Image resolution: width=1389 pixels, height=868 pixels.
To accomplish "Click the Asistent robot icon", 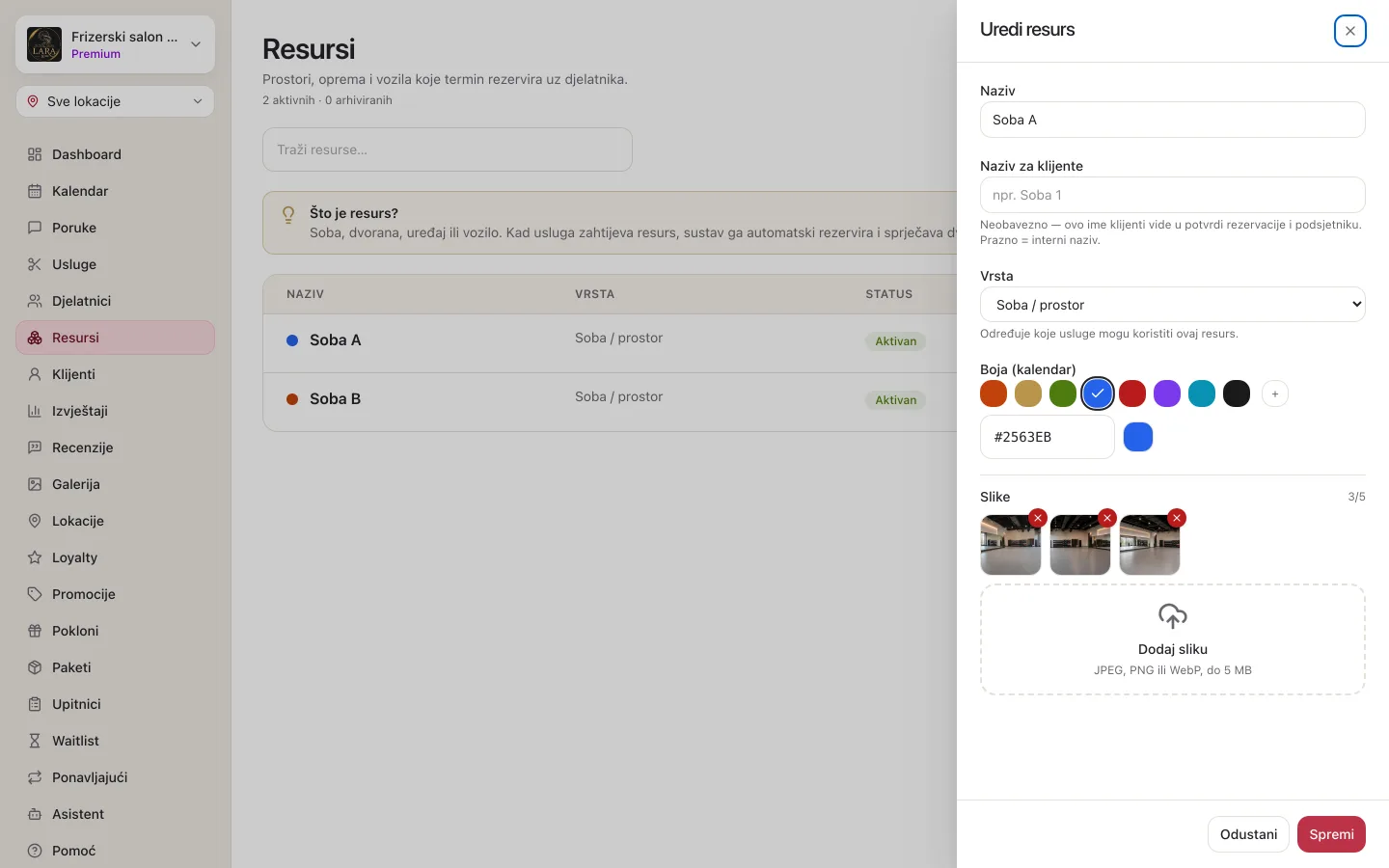I will point(35,814).
